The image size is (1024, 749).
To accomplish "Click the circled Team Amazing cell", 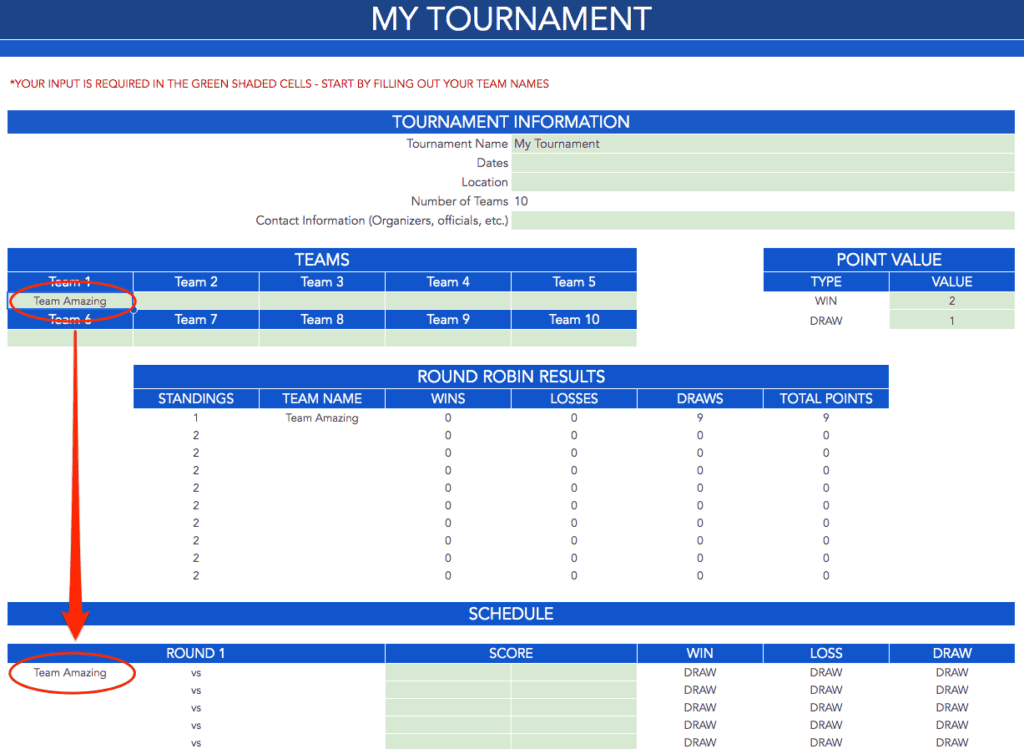I will click(70, 300).
